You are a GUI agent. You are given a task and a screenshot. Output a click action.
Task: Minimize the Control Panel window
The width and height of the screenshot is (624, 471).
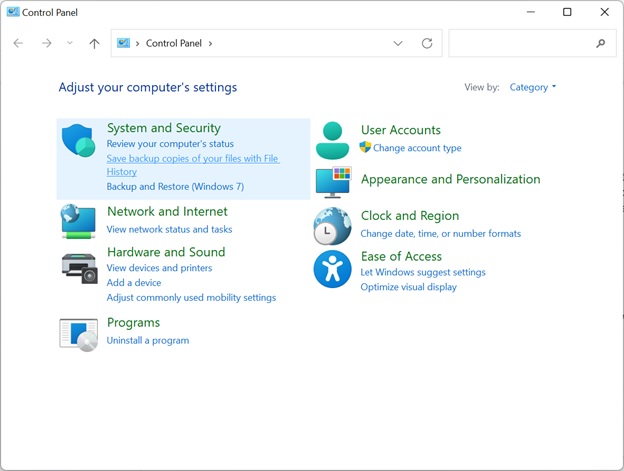click(530, 12)
